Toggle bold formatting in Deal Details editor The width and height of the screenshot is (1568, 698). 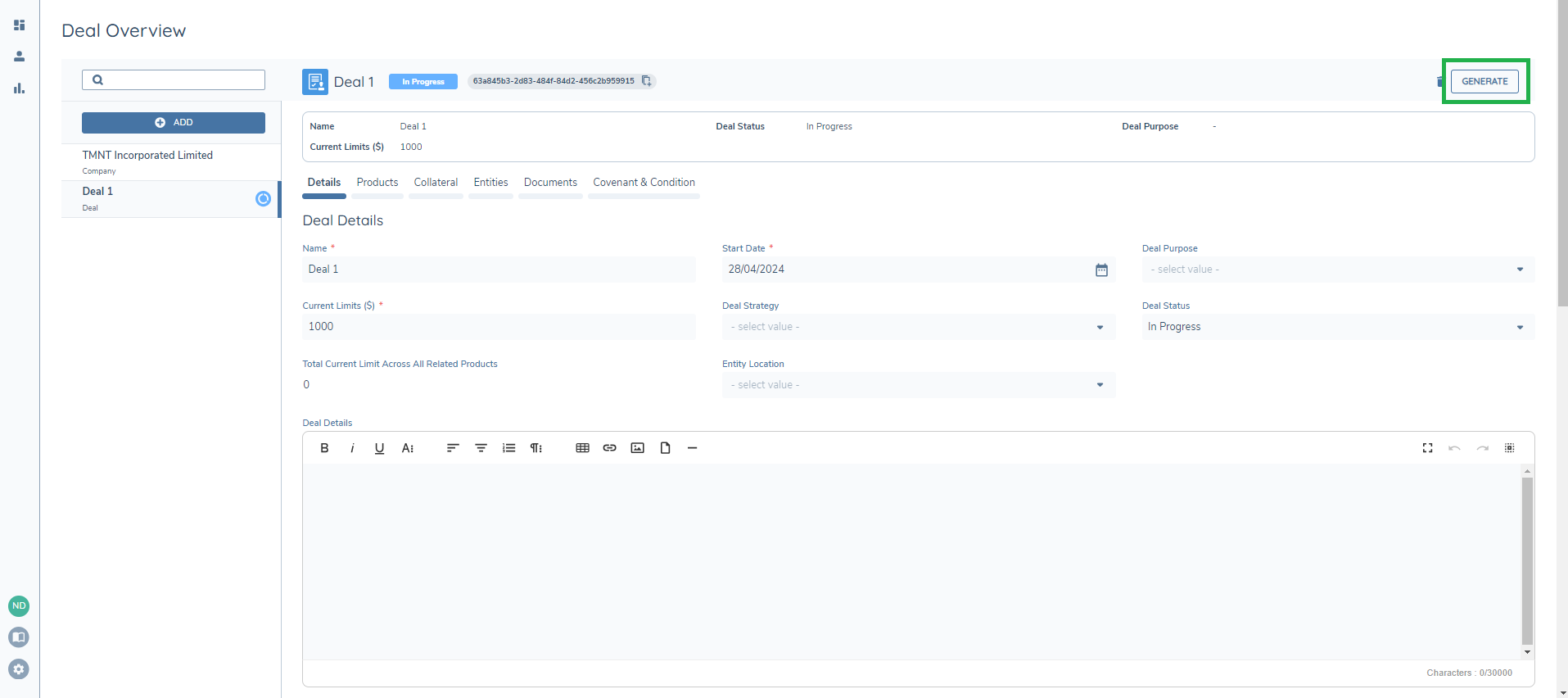324,448
